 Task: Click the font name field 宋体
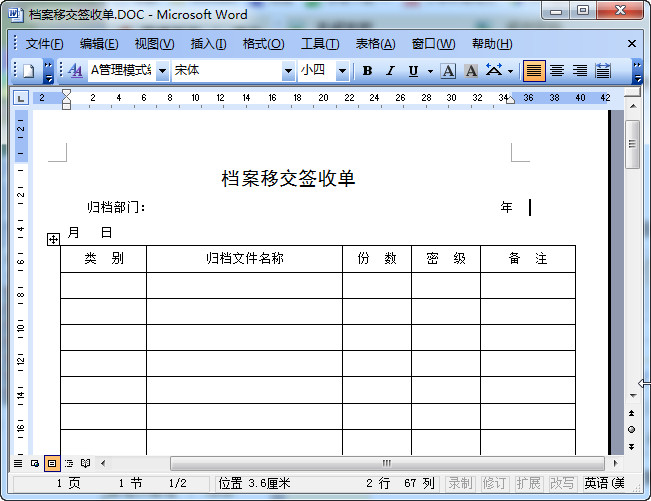227,71
